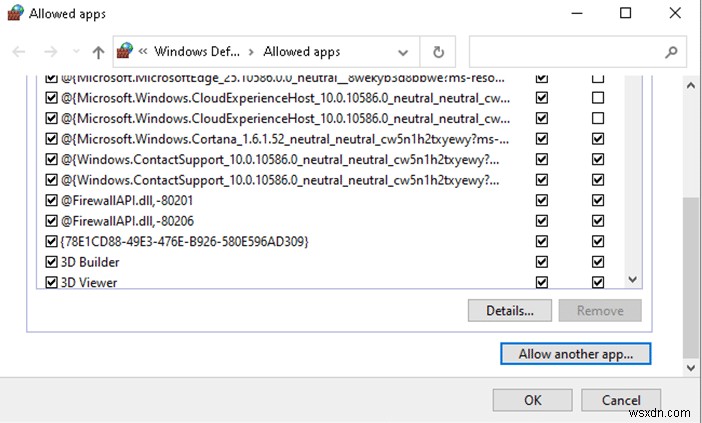Expand the address bar history dropdown
The height and width of the screenshot is (423, 702).
pyautogui.click(x=403, y=52)
